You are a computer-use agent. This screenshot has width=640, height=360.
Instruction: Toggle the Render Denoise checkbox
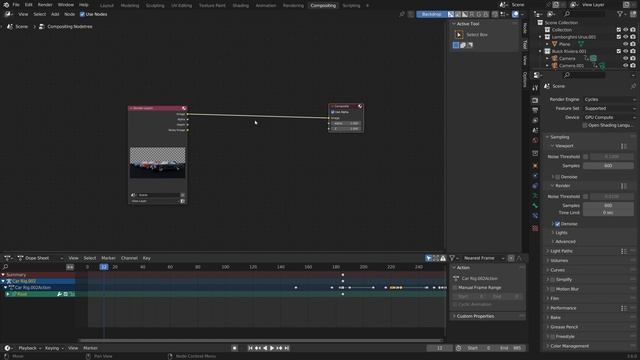(558, 224)
